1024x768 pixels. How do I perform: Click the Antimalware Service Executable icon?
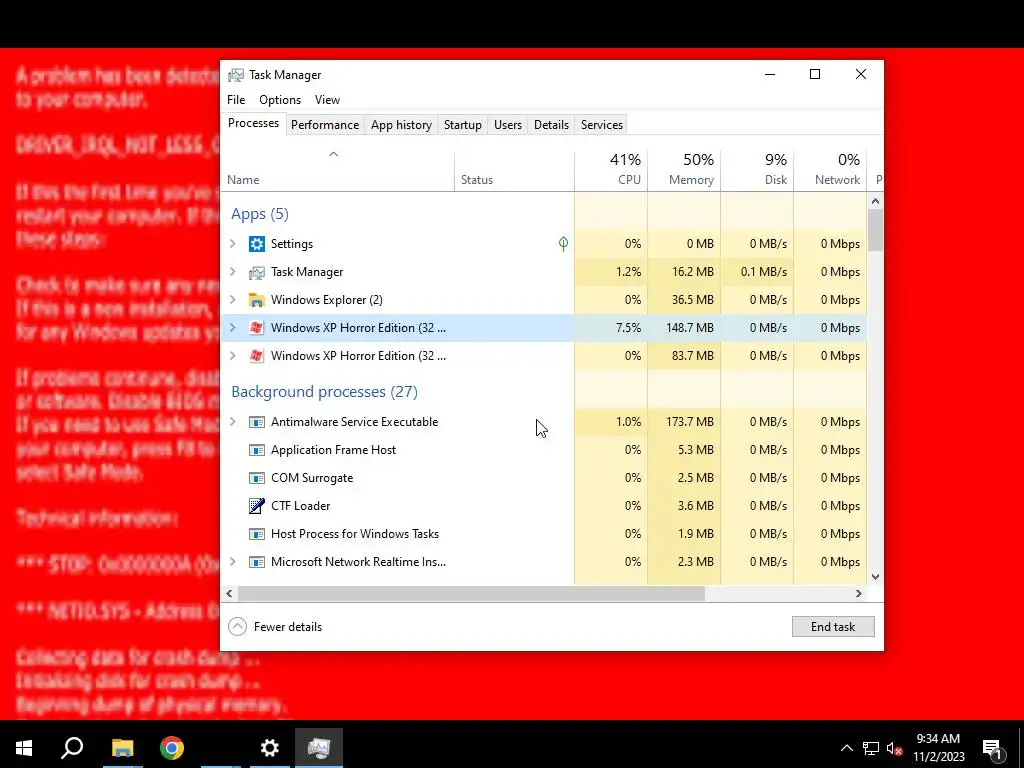point(257,422)
